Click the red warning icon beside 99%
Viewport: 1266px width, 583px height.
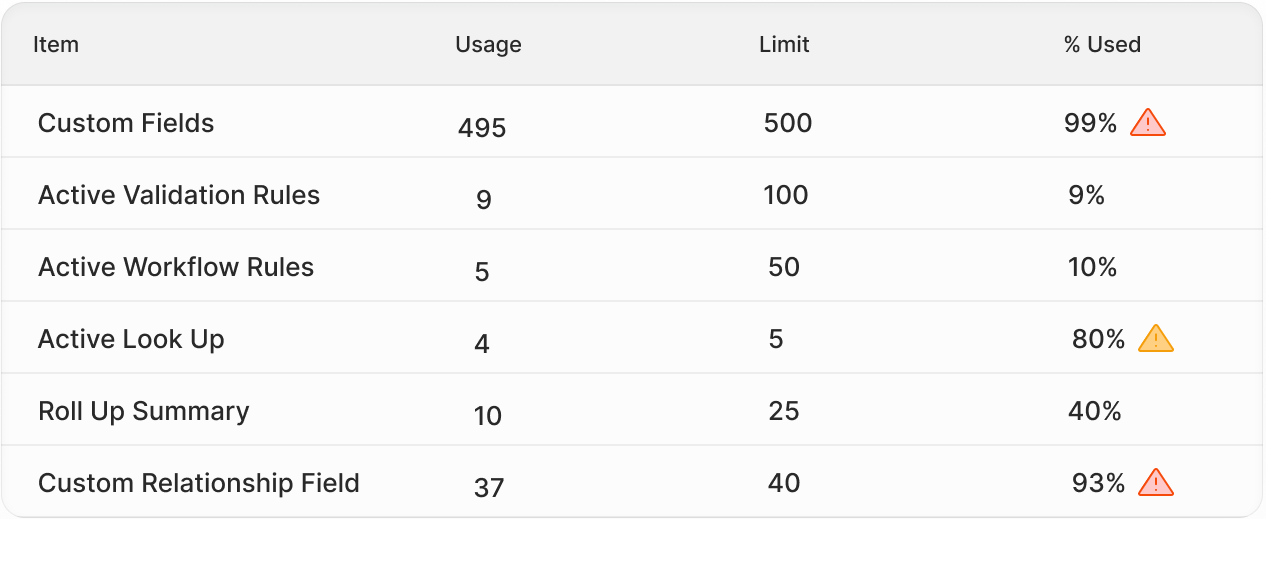click(1148, 123)
